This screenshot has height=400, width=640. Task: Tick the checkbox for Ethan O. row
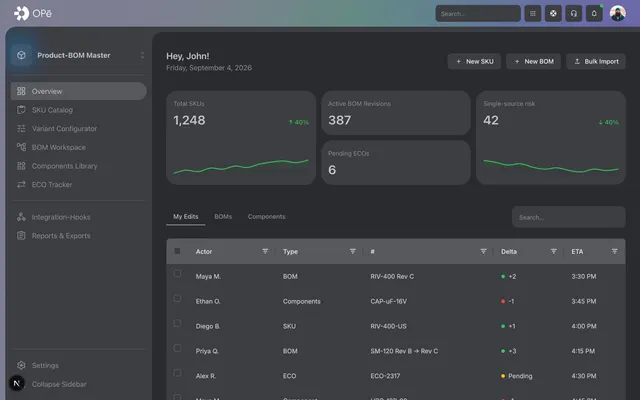click(177, 298)
